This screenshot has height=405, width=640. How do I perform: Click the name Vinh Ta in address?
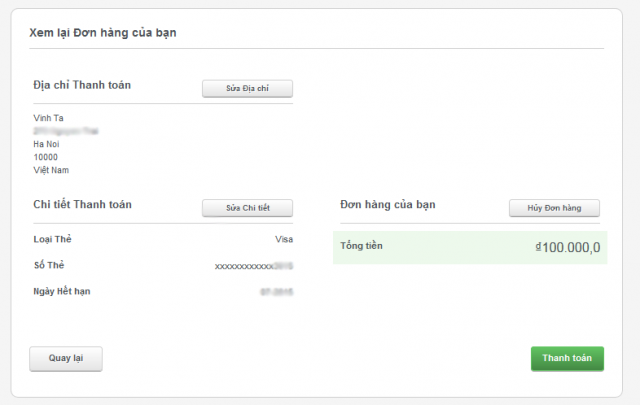(49, 118)
